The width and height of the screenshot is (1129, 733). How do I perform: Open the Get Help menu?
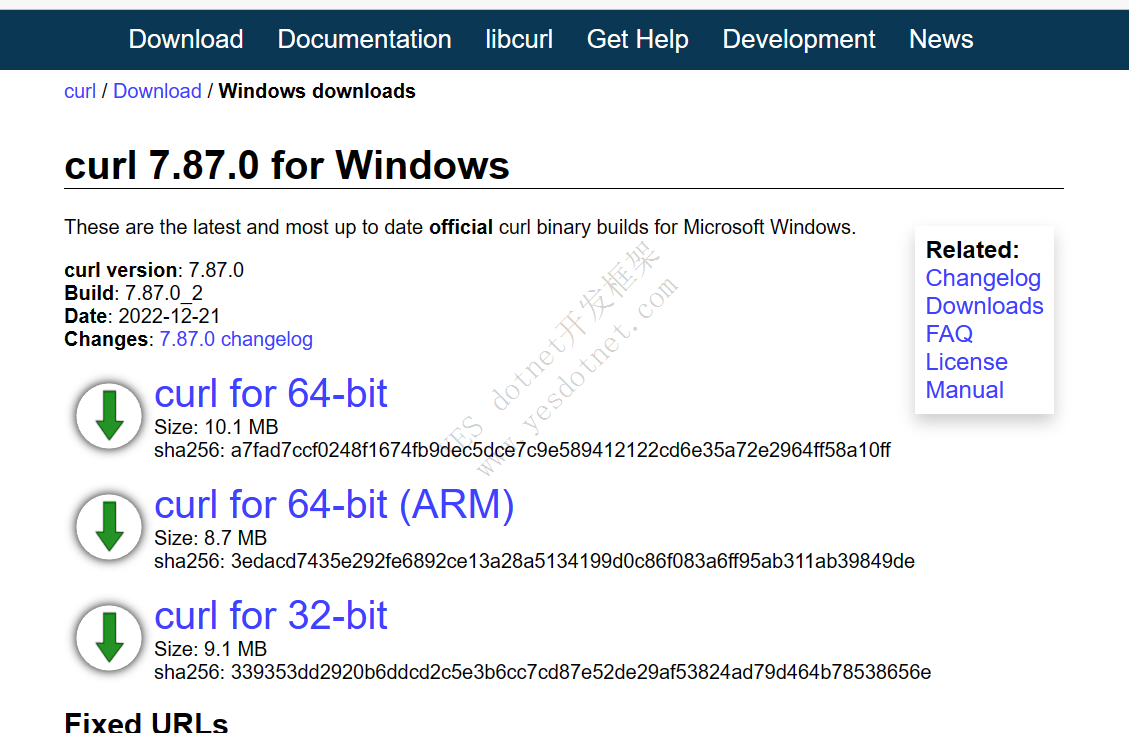pos(638,39)
